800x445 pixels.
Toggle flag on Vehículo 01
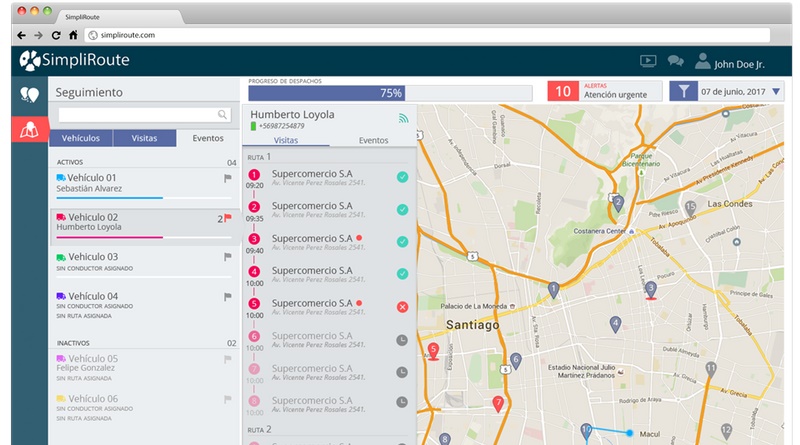click(x=228, y=178)
